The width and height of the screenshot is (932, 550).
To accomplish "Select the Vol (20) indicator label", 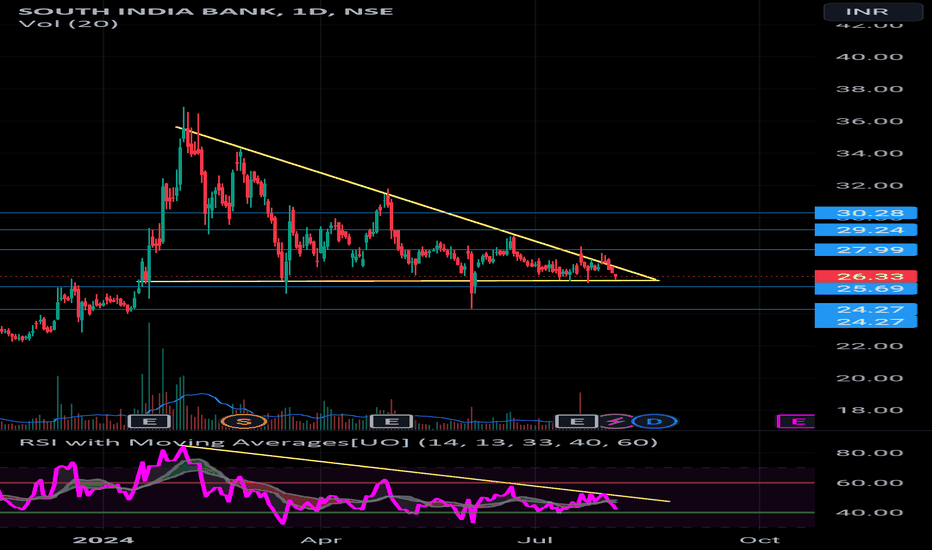I will click(x=68, y=24).
